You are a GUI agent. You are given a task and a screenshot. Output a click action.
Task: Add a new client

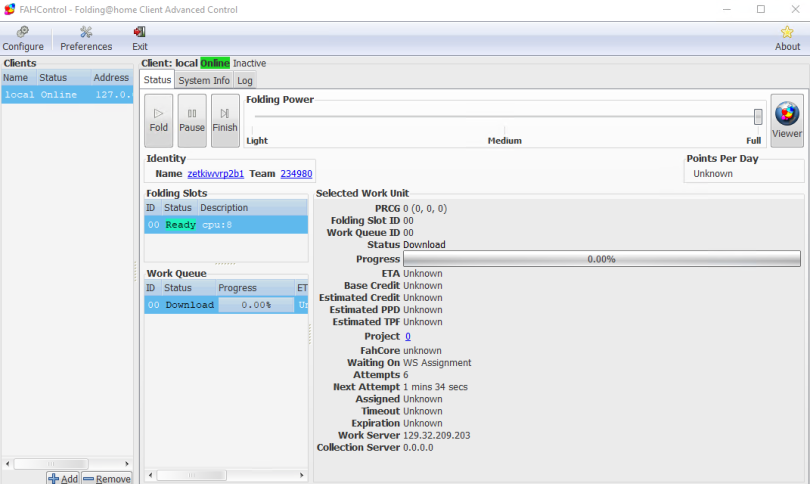(63, 478)
